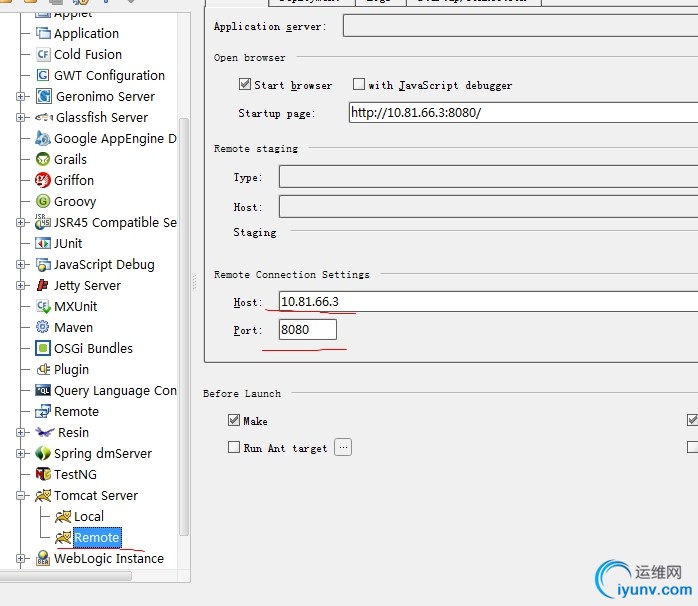698x606 pixels.
Task: Enable the with JavaScript debugger checkbox
Action: 359,84
